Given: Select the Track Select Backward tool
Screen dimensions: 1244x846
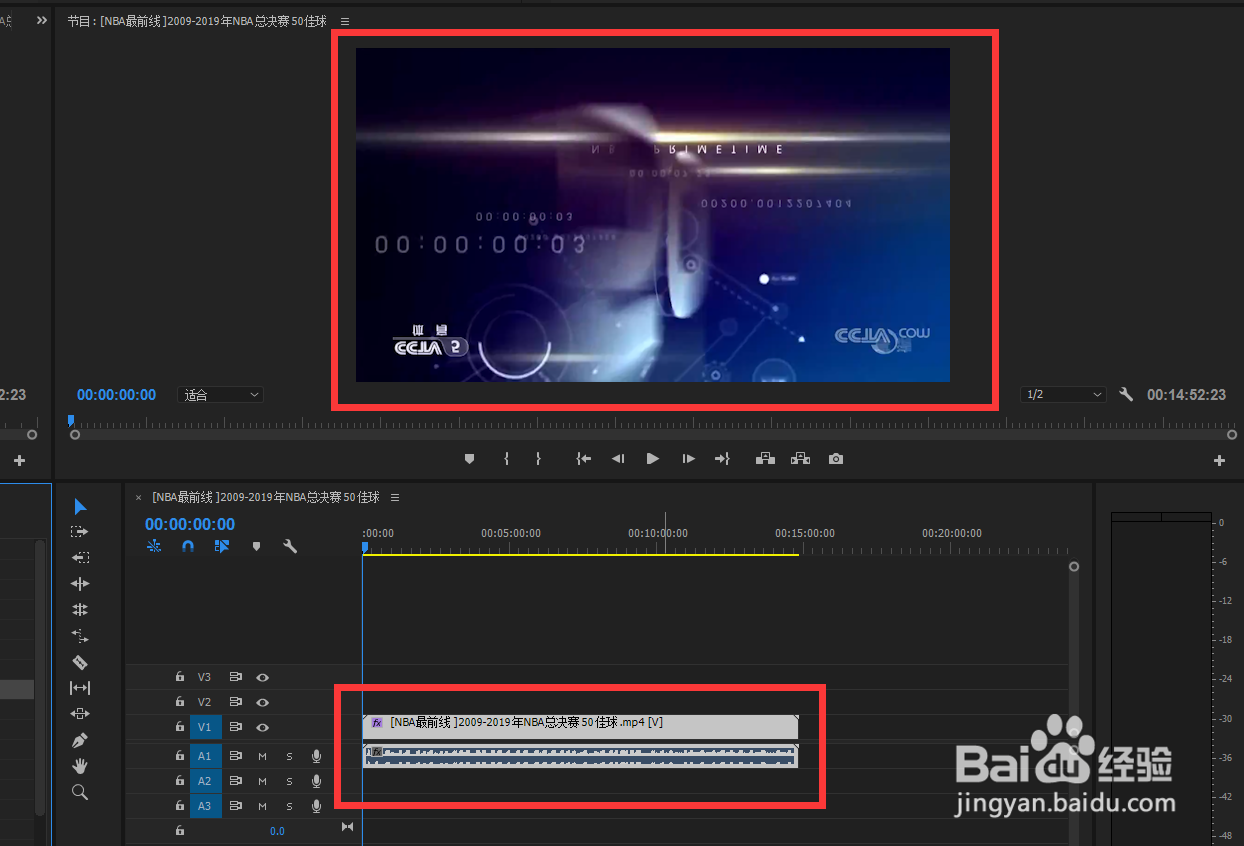Looking at the screenshot, I should pos(80,558).
